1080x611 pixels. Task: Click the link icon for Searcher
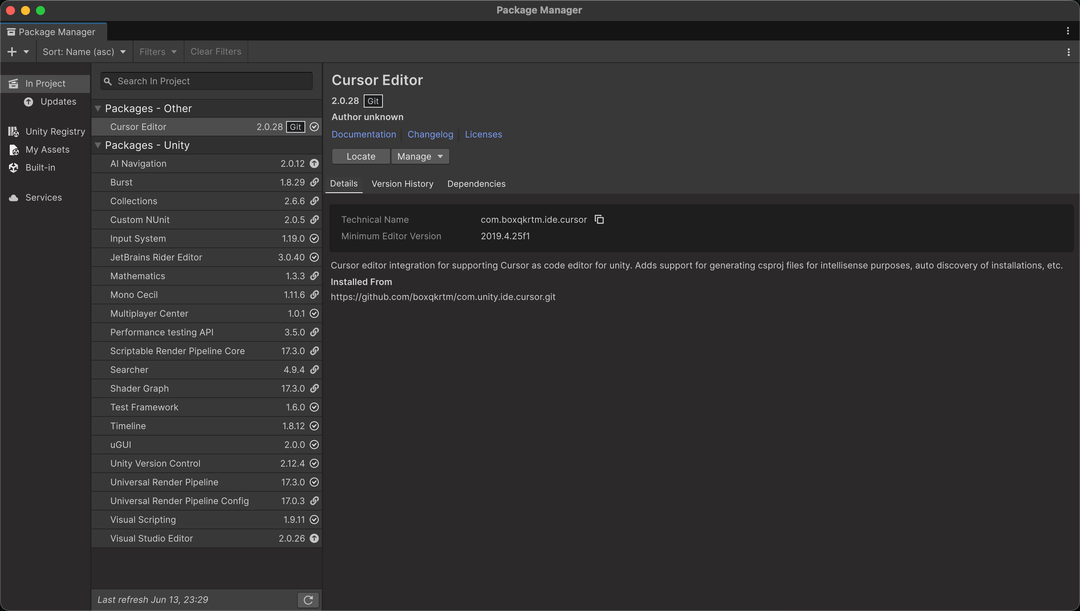tap(314, 370)
